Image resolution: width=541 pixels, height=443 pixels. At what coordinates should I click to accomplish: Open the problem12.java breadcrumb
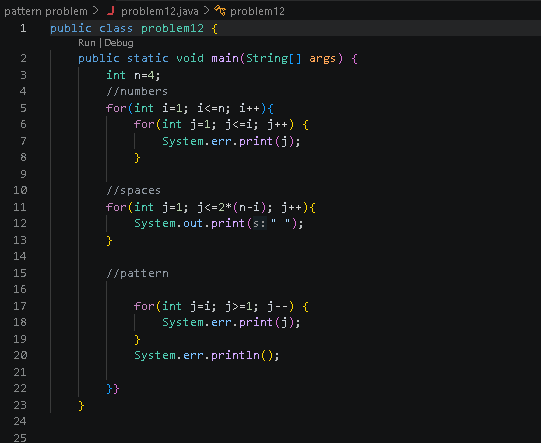point(160,11)
